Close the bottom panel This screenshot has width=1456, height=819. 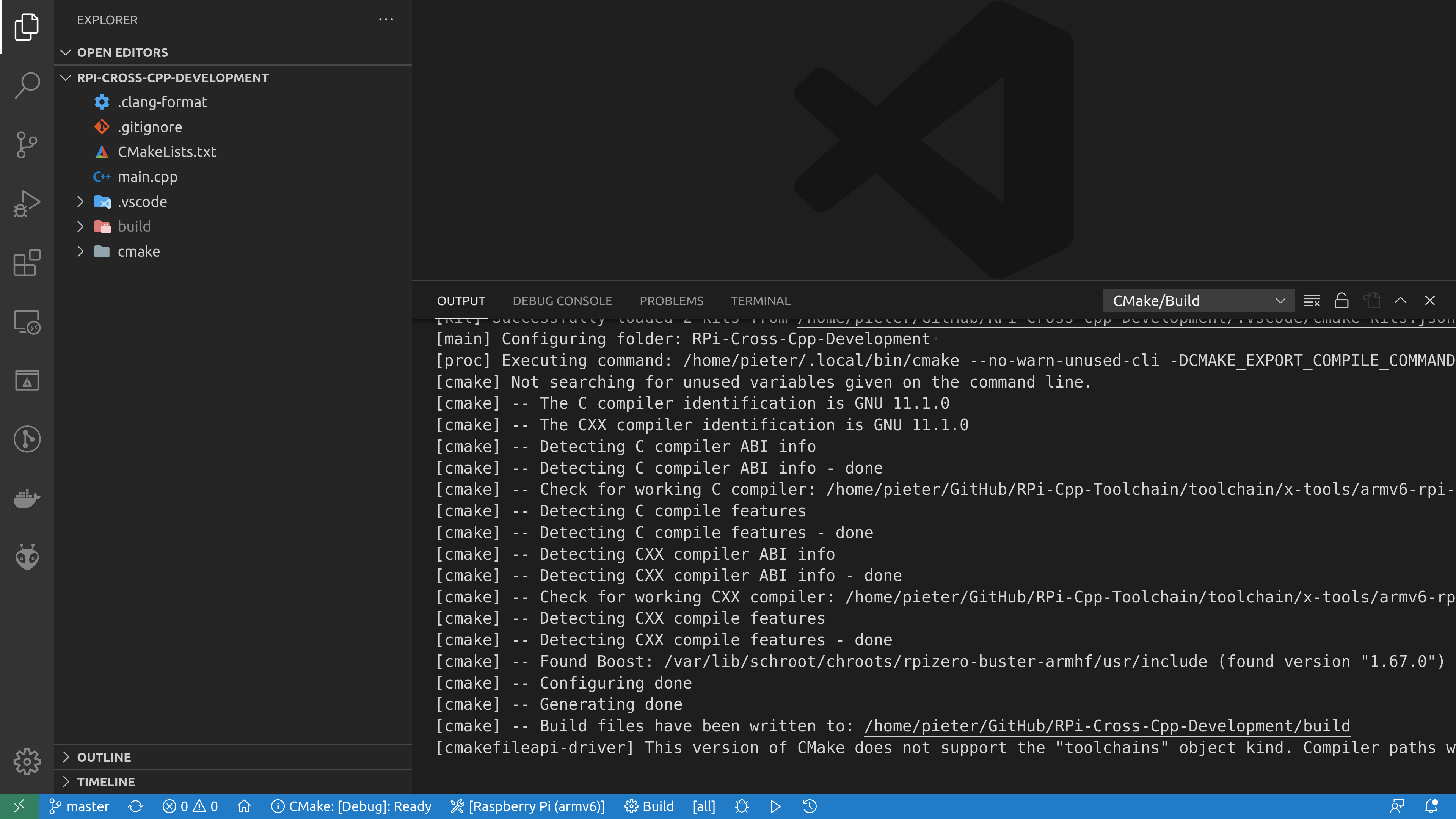[1430, 301]
